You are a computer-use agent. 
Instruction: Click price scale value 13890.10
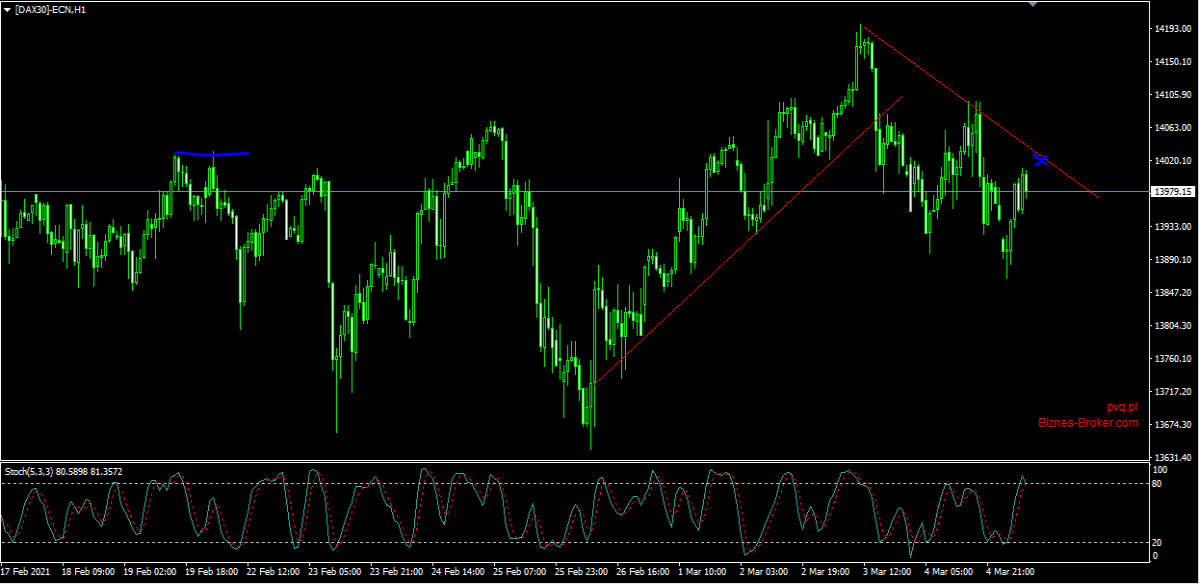click(x=1173, y=260)
